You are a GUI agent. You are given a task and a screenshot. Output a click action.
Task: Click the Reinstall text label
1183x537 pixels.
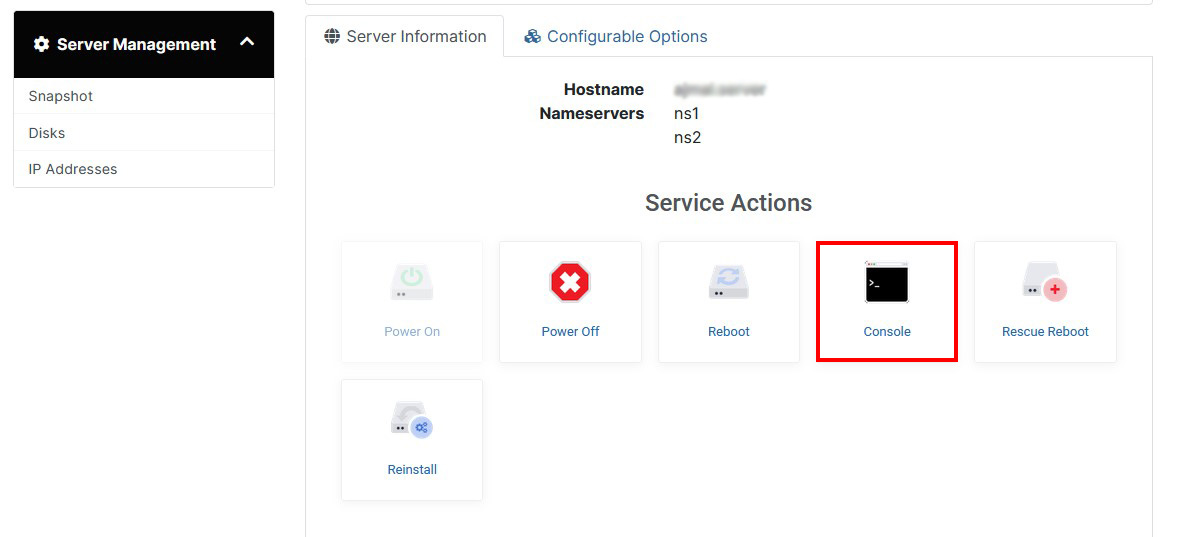pos(412,469)
